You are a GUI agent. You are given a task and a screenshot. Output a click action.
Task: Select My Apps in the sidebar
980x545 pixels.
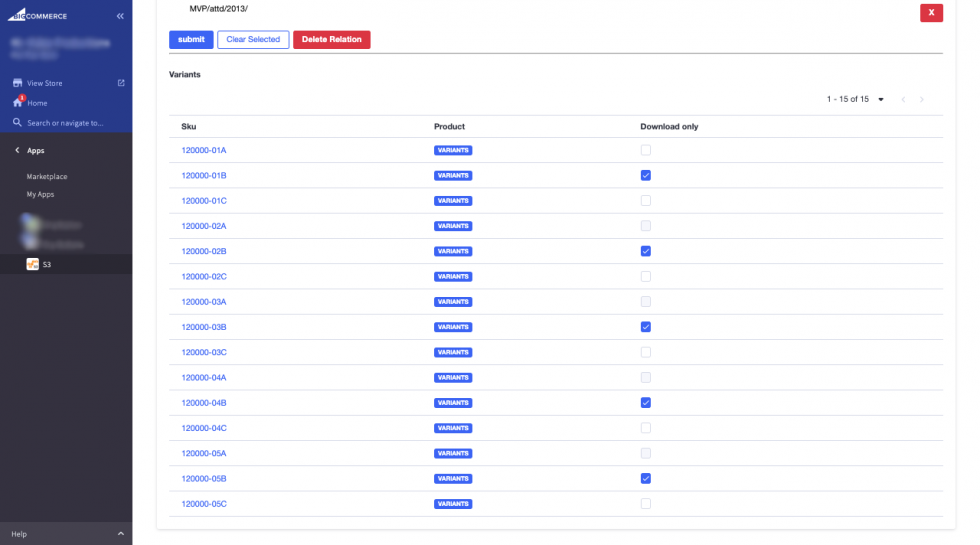[40, 194]
